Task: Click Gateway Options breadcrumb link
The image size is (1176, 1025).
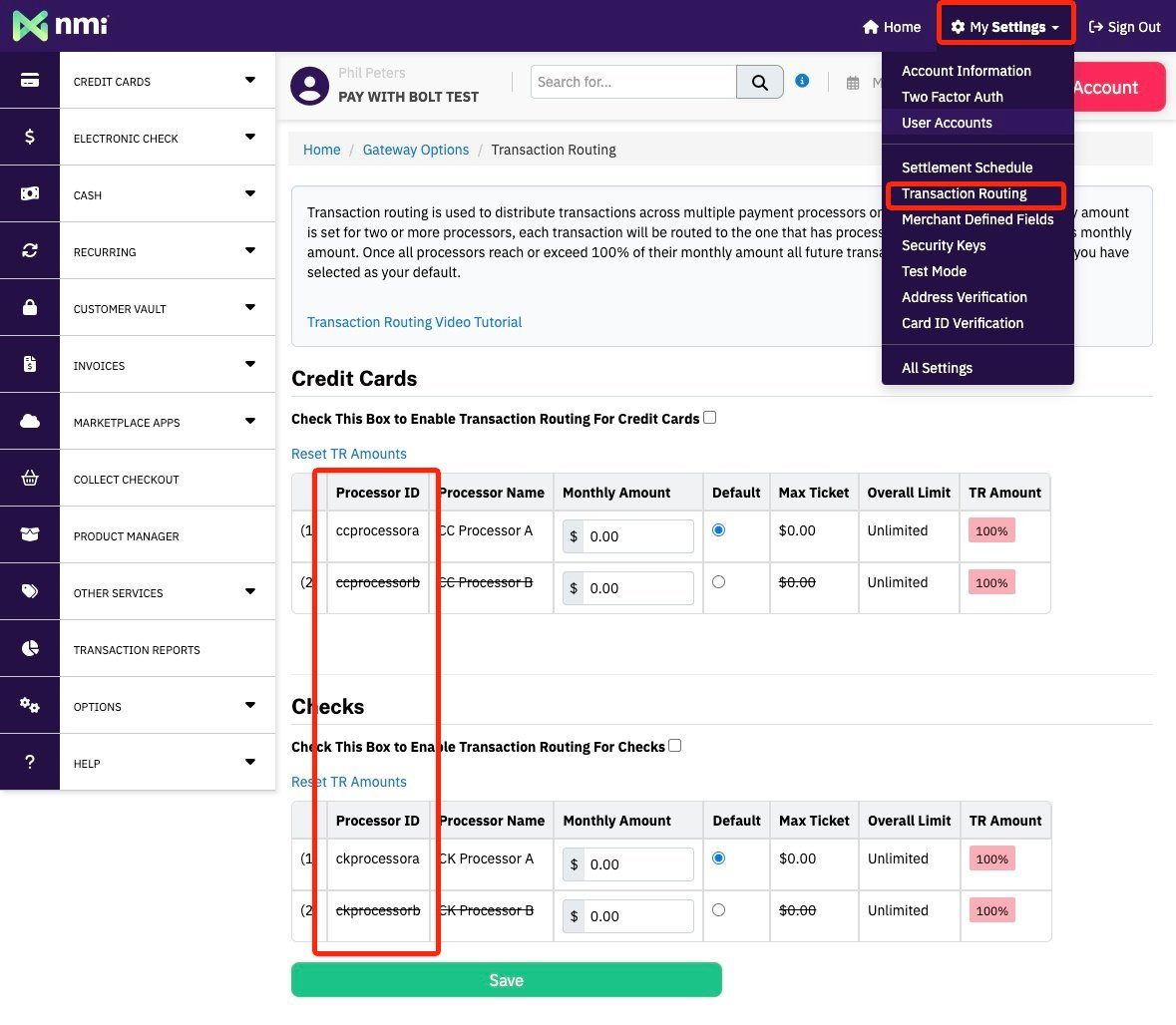Action: pyautogui.click(x=416, y=150)
